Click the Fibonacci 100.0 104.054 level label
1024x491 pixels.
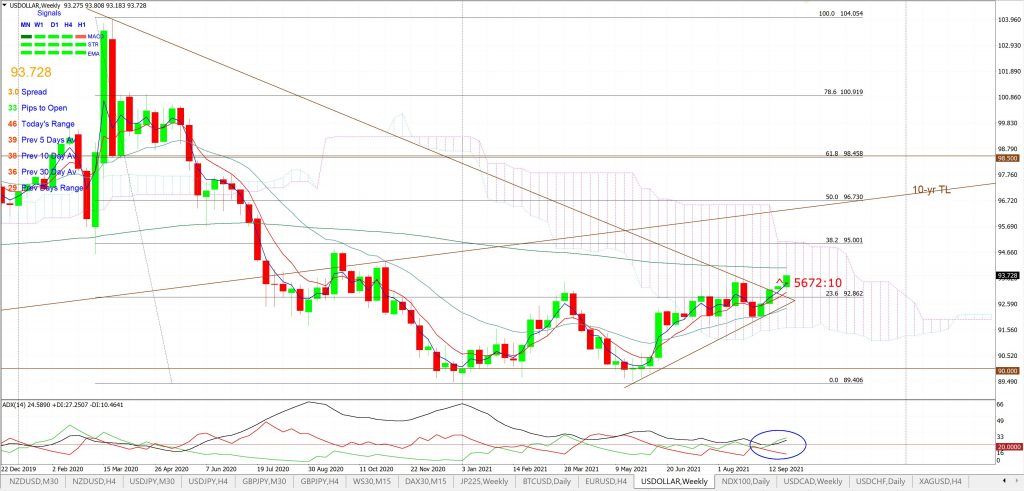pyautogui.click(x=842, y=13)
